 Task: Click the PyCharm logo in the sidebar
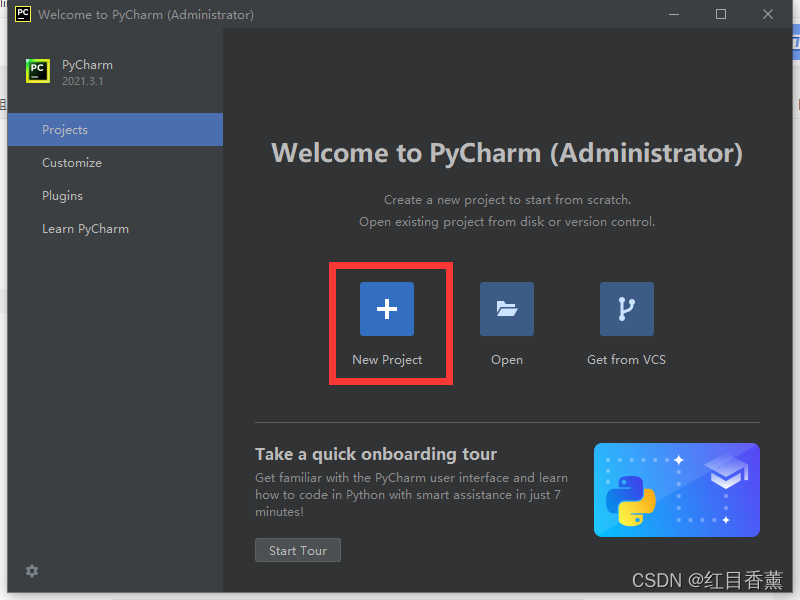[x=38, y=71]
